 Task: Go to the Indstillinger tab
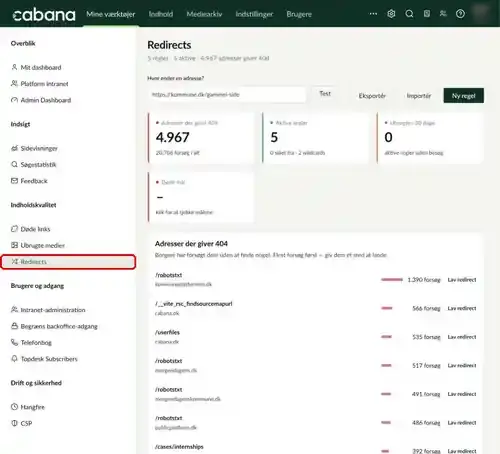[x=254, y=14]
